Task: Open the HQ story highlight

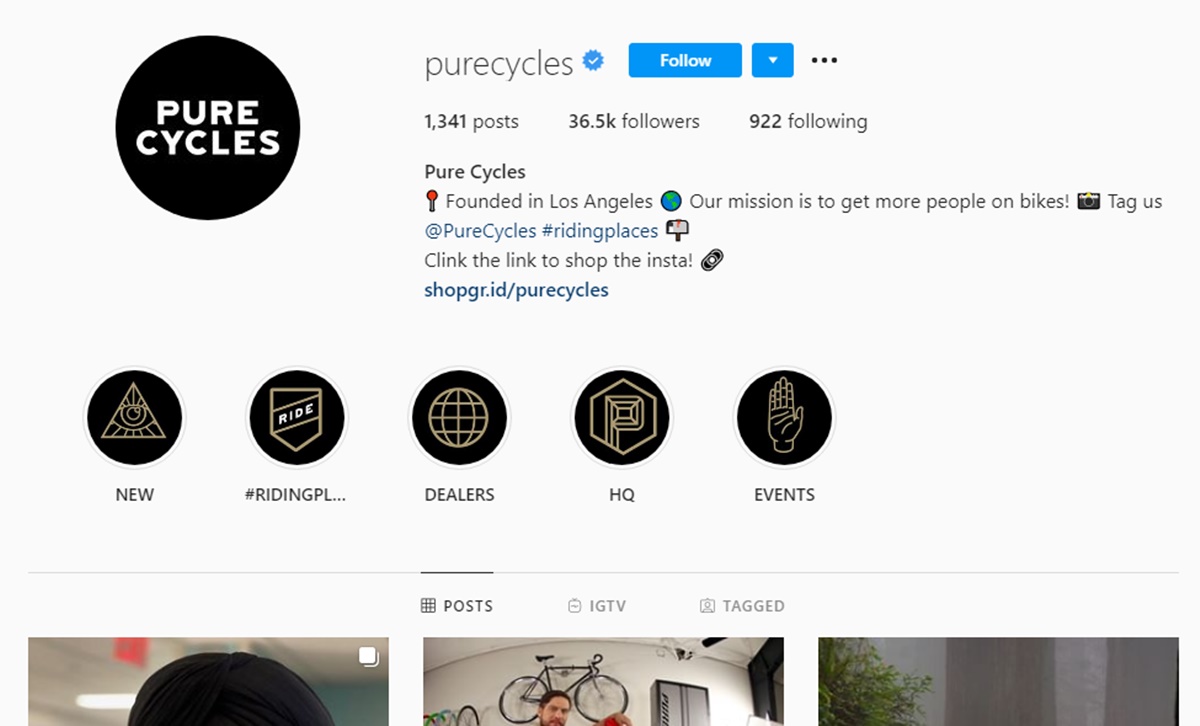Action: (622, 418)
